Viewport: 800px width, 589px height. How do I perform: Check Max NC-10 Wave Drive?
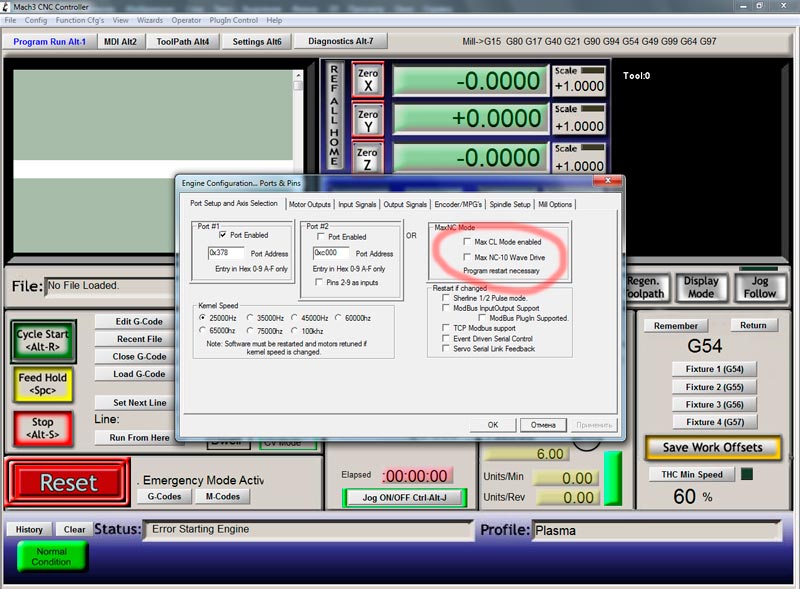(x=467, y=257)
